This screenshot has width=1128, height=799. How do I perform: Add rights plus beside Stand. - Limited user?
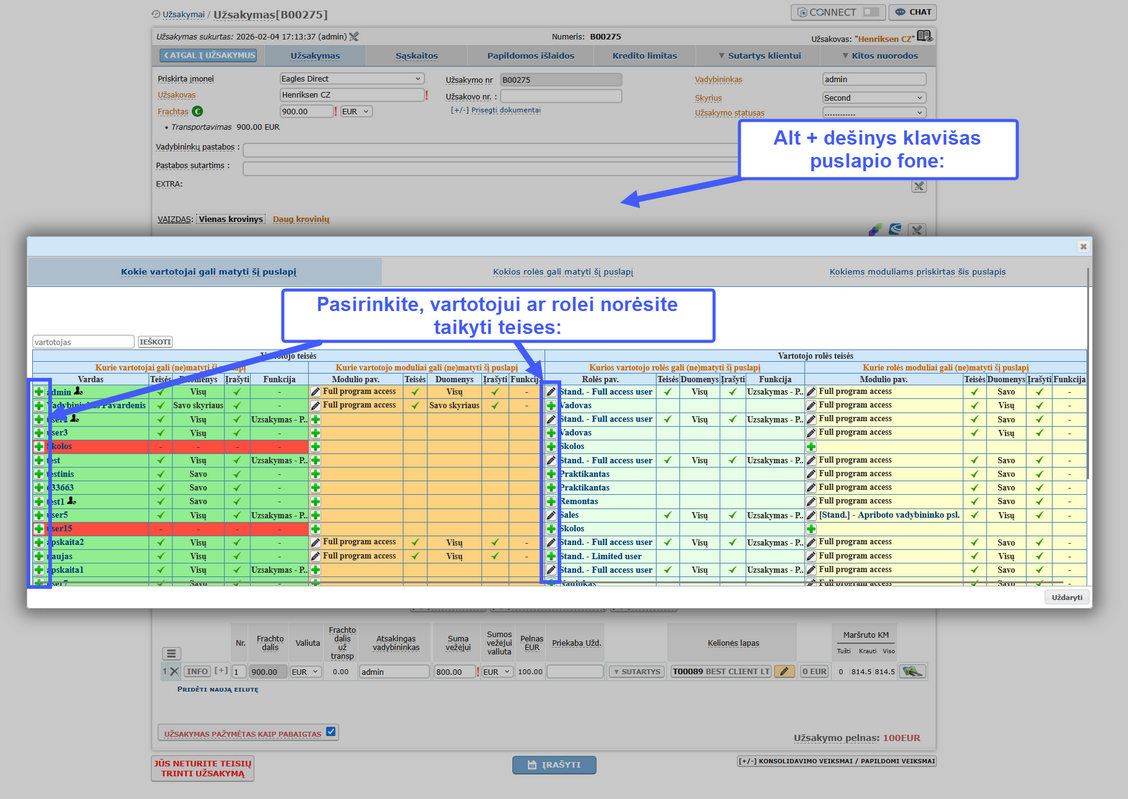(x=551, y=556)
